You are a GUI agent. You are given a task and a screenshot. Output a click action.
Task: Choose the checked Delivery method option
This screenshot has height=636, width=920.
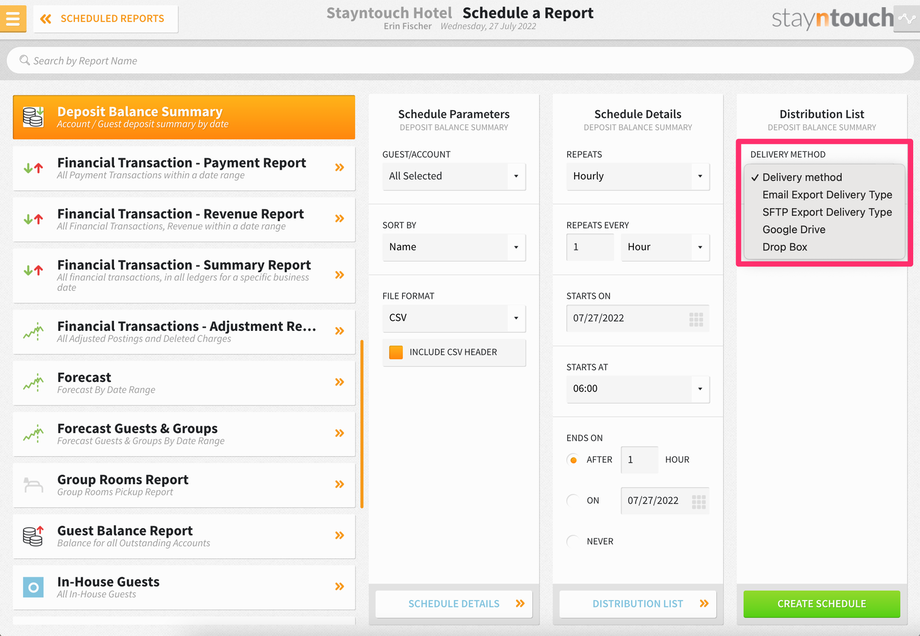point(824,177)
